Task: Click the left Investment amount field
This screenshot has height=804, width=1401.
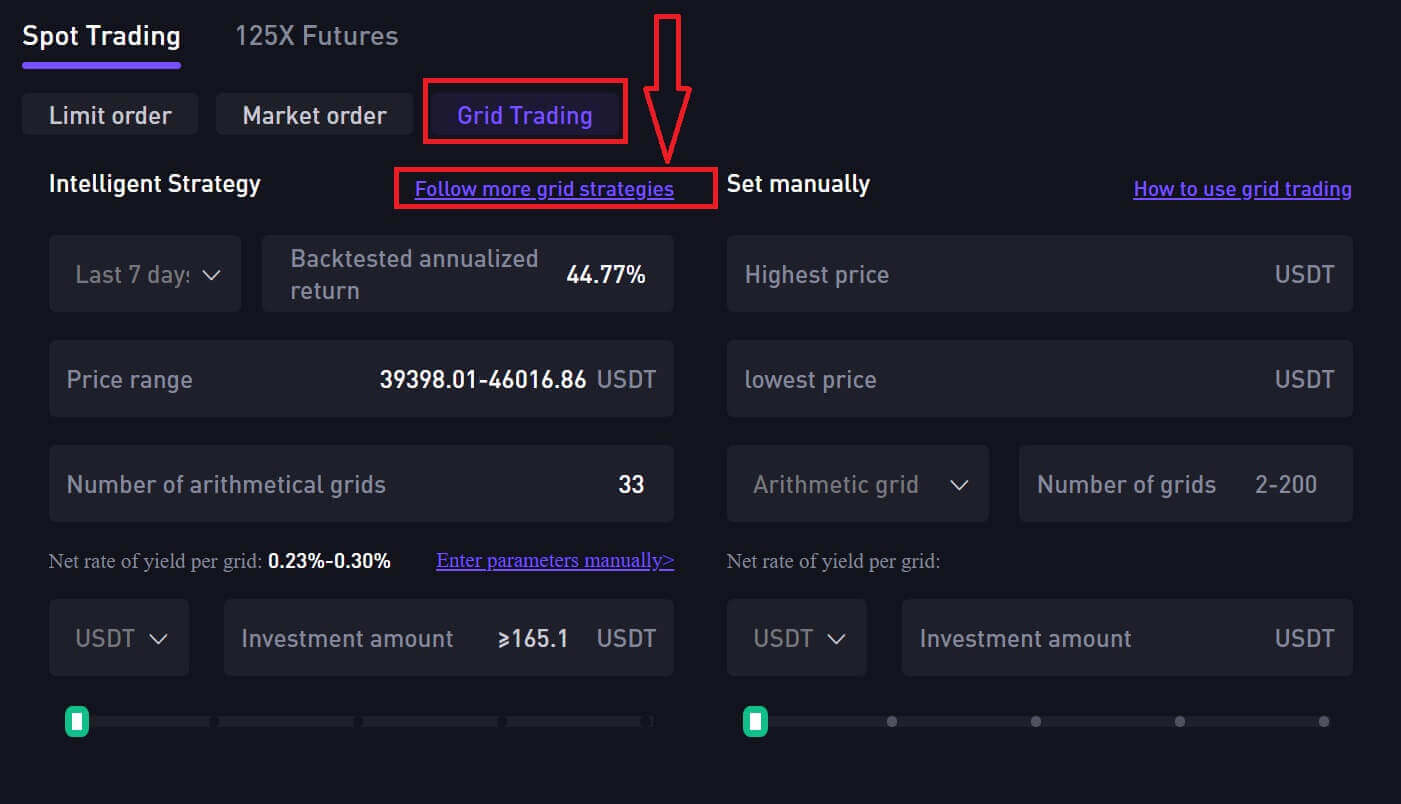Action: click(x=448, y=637)
